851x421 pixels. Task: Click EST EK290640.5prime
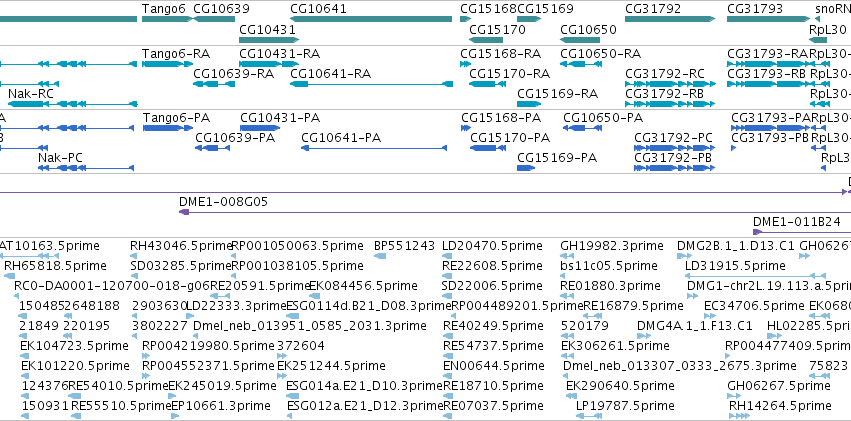pos(620,386)
